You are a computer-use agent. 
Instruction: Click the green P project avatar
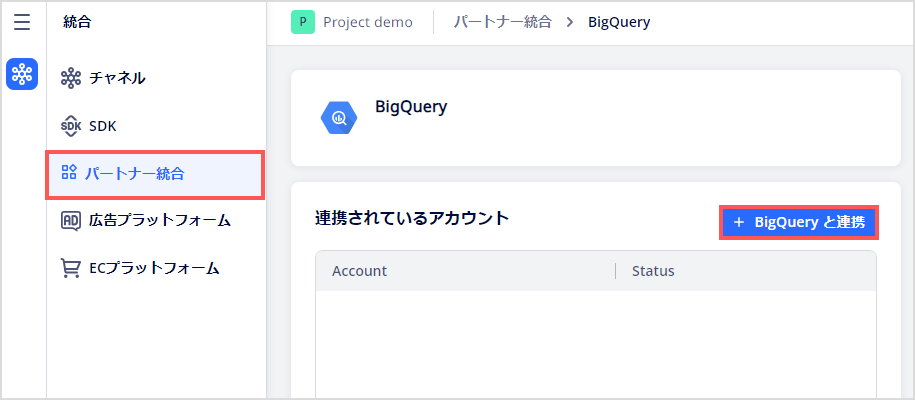tap(303, 22)
